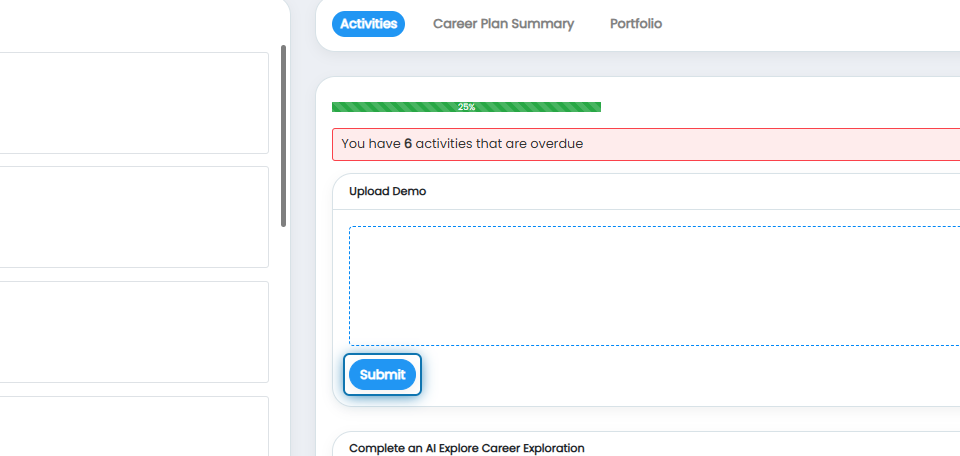Click the dashed file upload drop zone
The image size is (960, 456).
(654, 286)
